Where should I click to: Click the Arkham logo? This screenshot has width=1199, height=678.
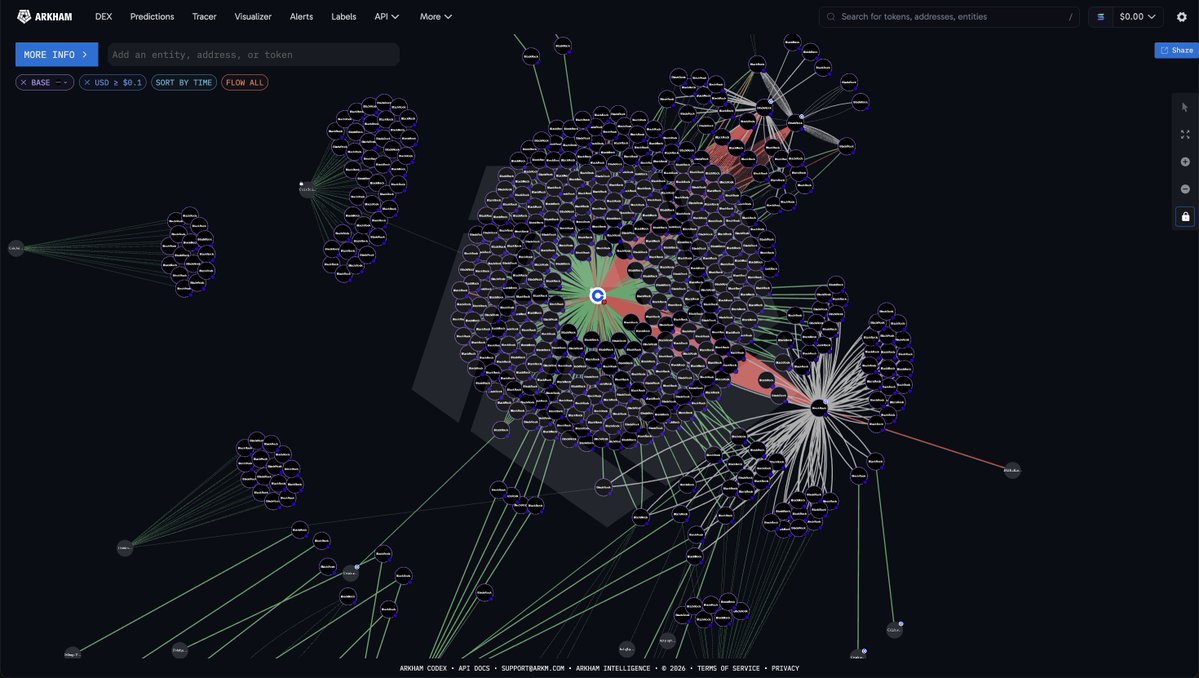(44, 16)
